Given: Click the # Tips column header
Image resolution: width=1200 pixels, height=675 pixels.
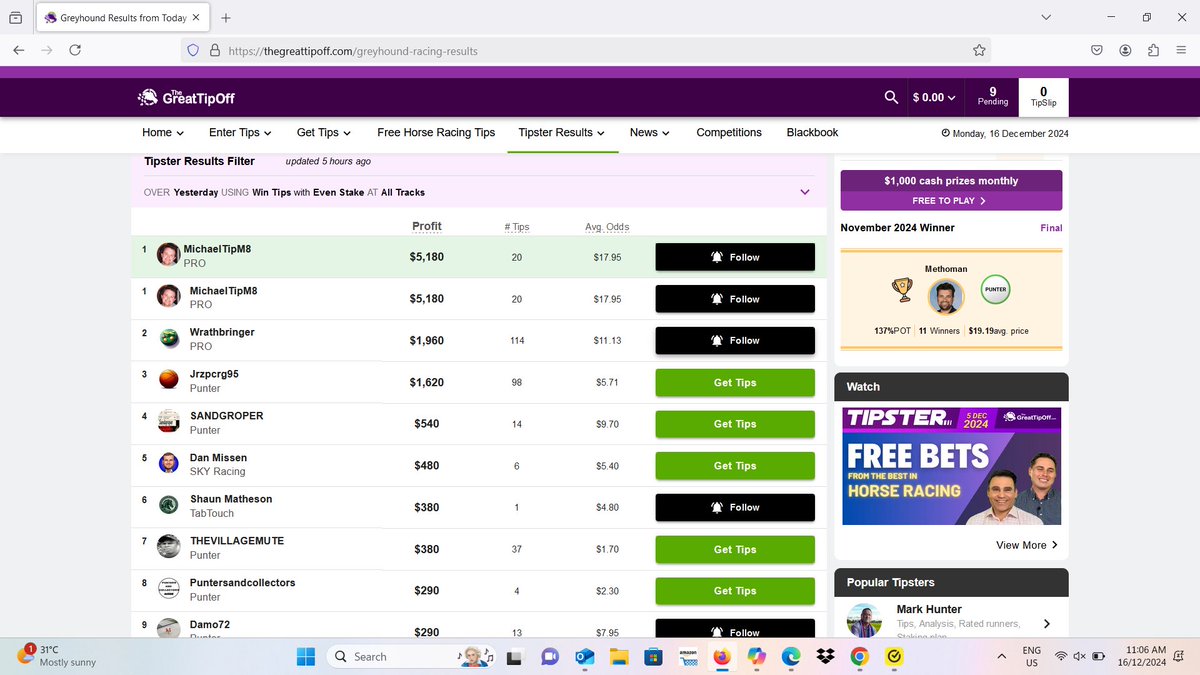Looking at the screenshot, I should [x=516, y=227].
